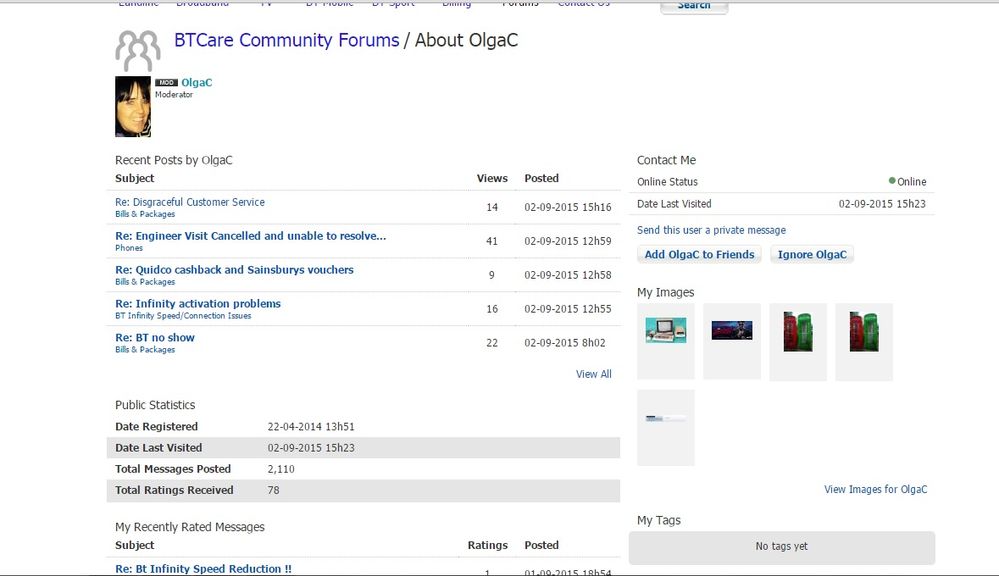Click the OlgaC username link

point(196,83)
